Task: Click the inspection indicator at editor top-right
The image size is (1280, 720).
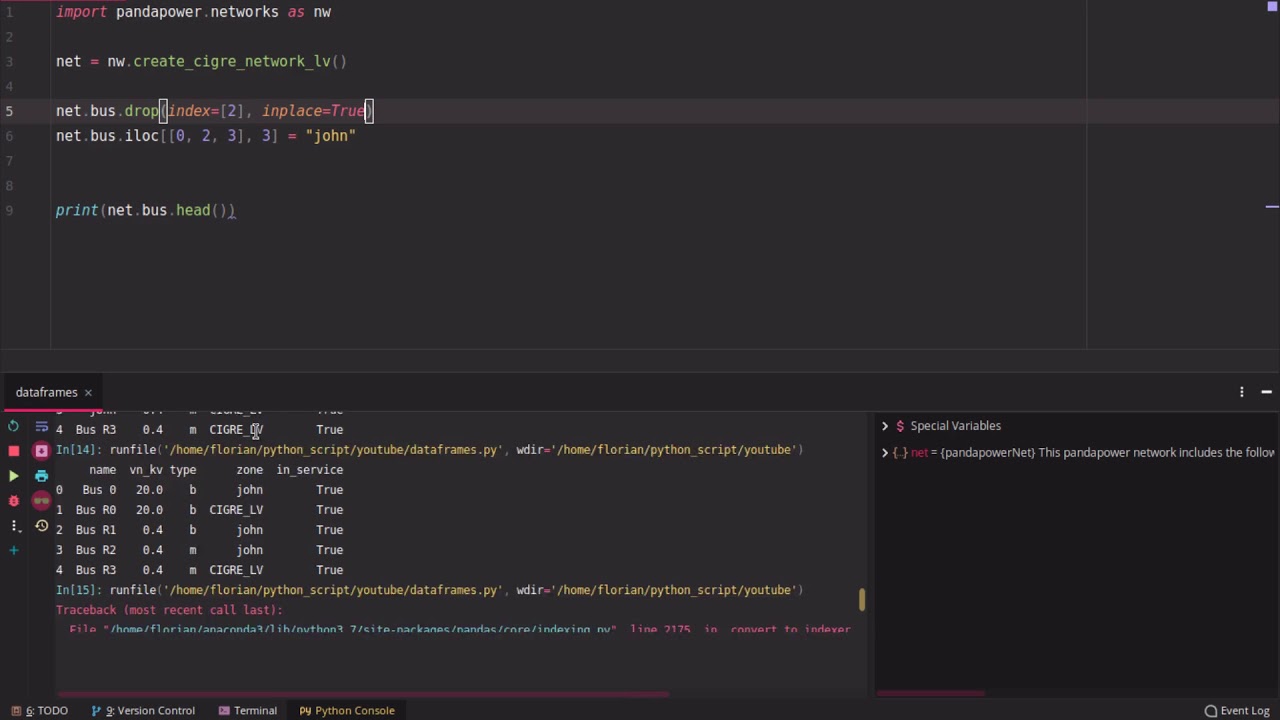Action: tap(1272, 6)
